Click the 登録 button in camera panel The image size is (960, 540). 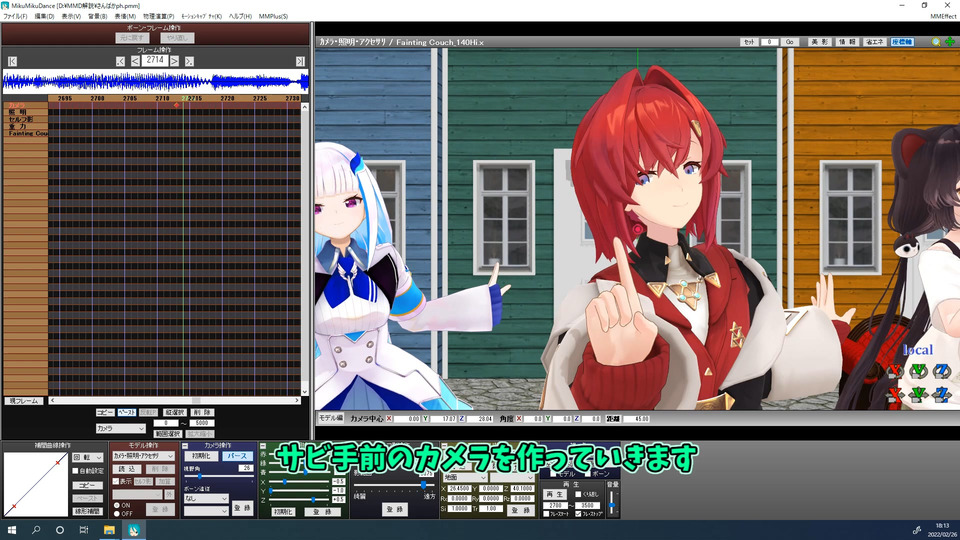242,508
